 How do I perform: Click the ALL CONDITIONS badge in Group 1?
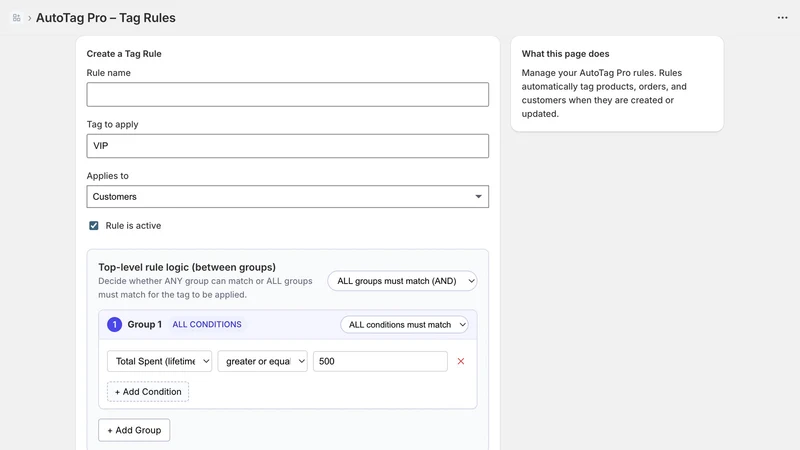pyautogui.click(x=207, y=324)
